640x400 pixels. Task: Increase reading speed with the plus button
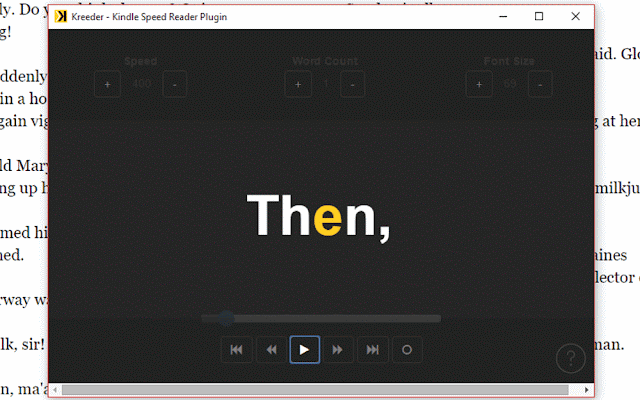click(107, 84)
